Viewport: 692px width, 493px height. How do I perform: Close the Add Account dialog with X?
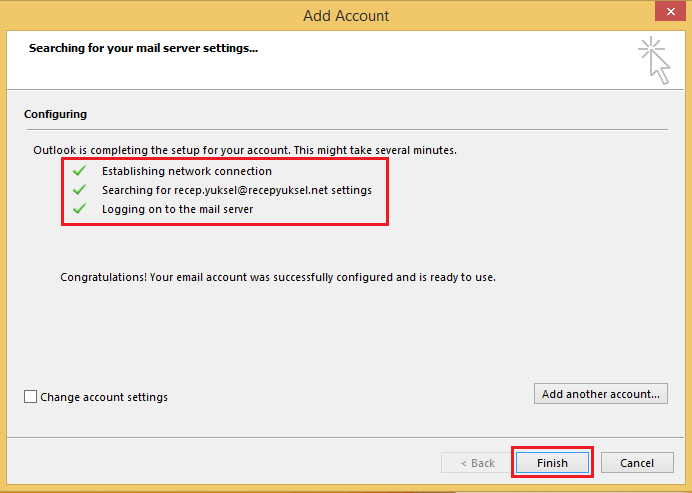(x=670, y=11)
